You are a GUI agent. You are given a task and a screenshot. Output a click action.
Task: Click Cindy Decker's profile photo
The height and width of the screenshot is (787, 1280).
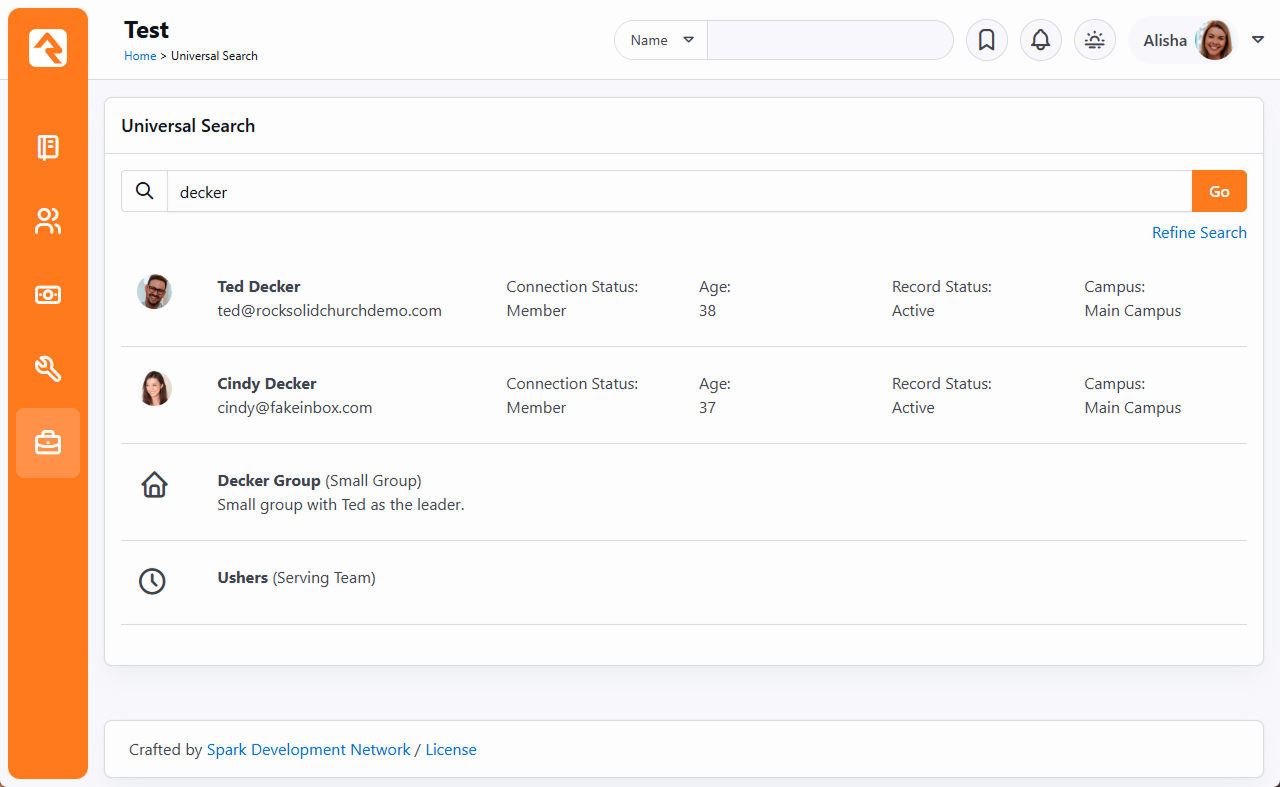point(154,389)
